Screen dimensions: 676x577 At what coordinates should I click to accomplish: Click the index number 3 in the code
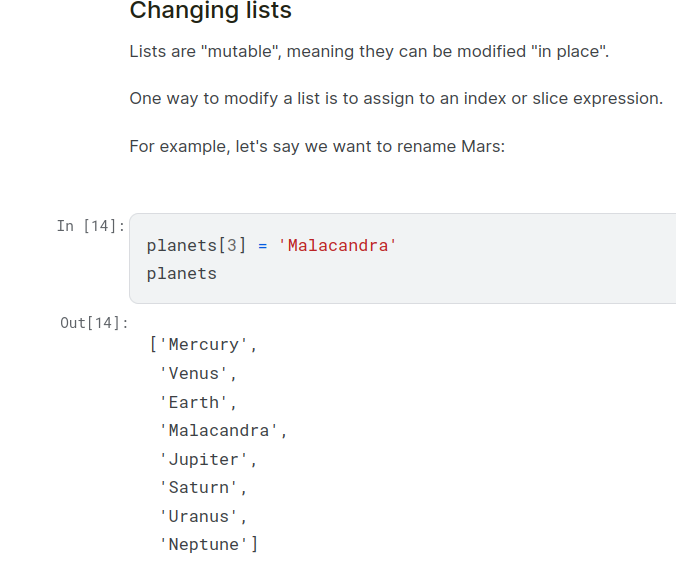(x=231, y=245)
